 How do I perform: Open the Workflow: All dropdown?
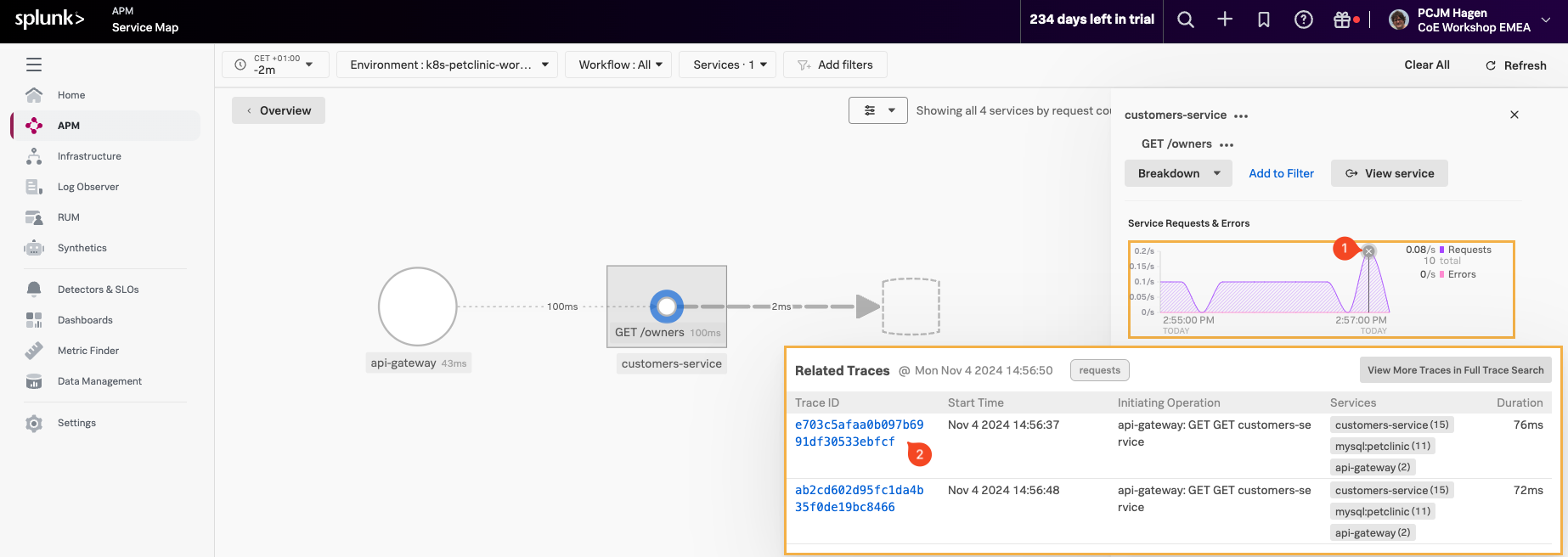click(620, 65)
